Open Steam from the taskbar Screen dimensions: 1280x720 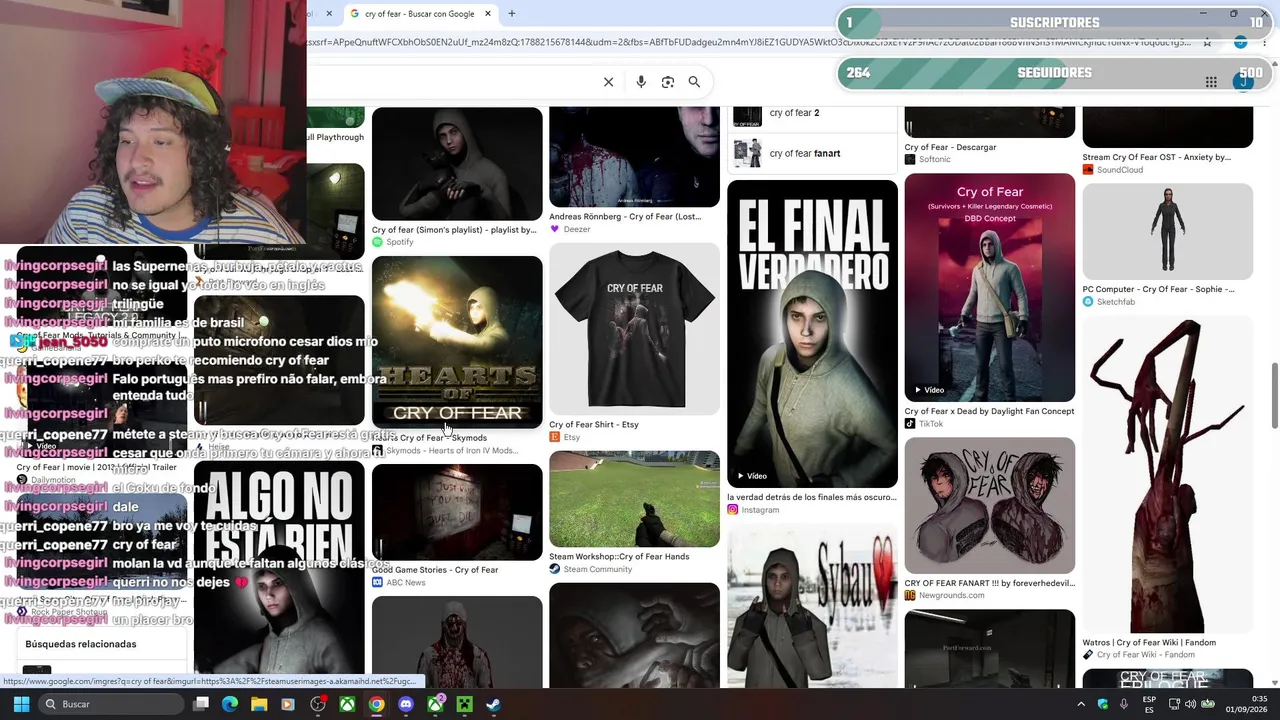tap(493, 704)
